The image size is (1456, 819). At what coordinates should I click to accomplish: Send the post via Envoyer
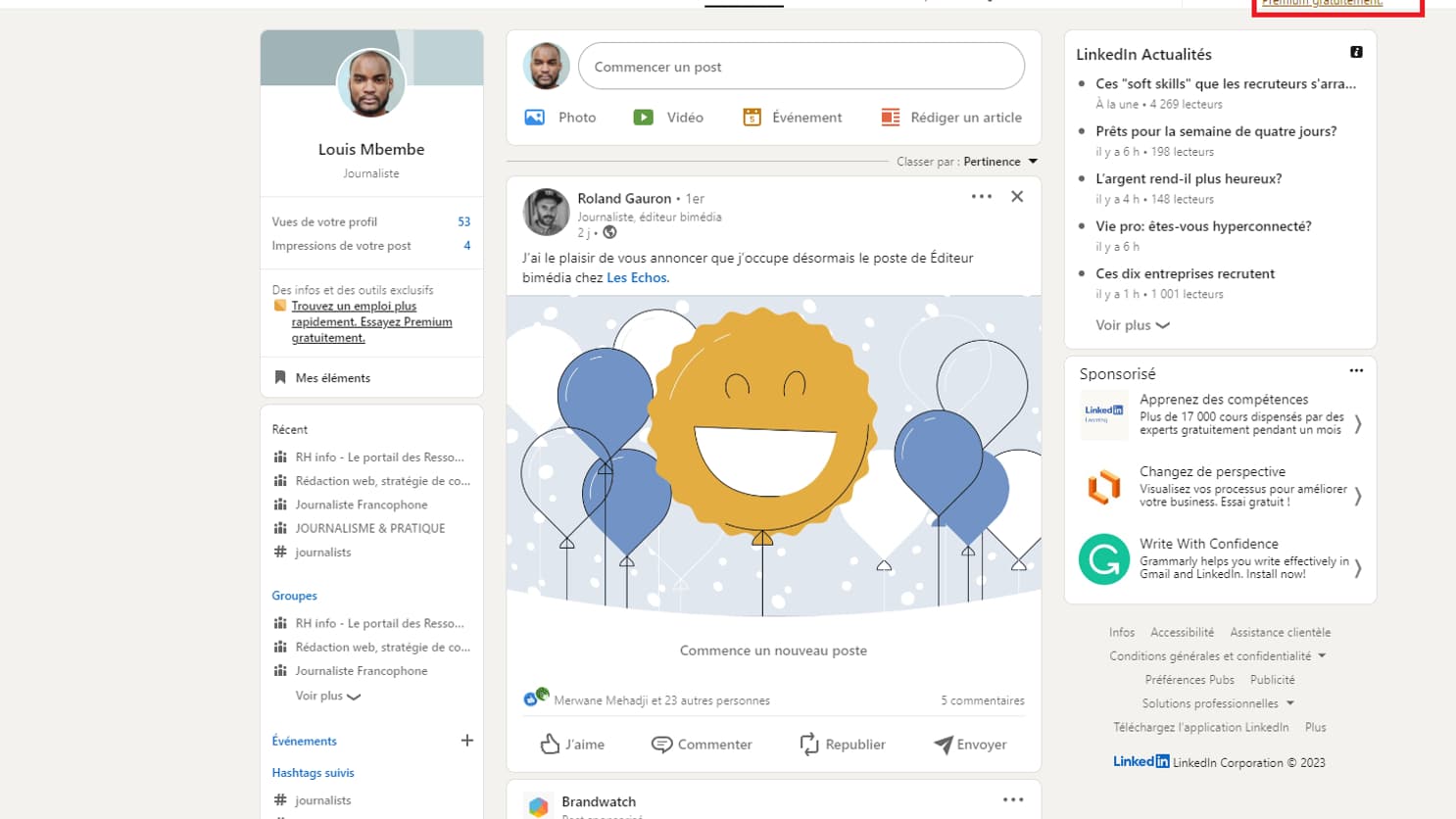[x=970, y=744]
